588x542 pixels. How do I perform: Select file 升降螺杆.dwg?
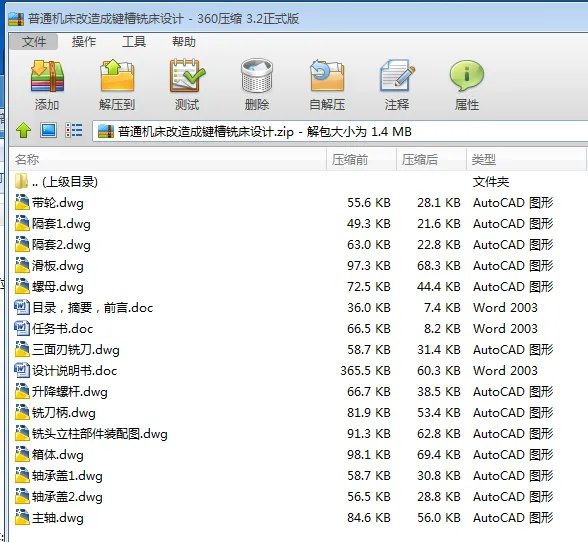click(298, 392)
